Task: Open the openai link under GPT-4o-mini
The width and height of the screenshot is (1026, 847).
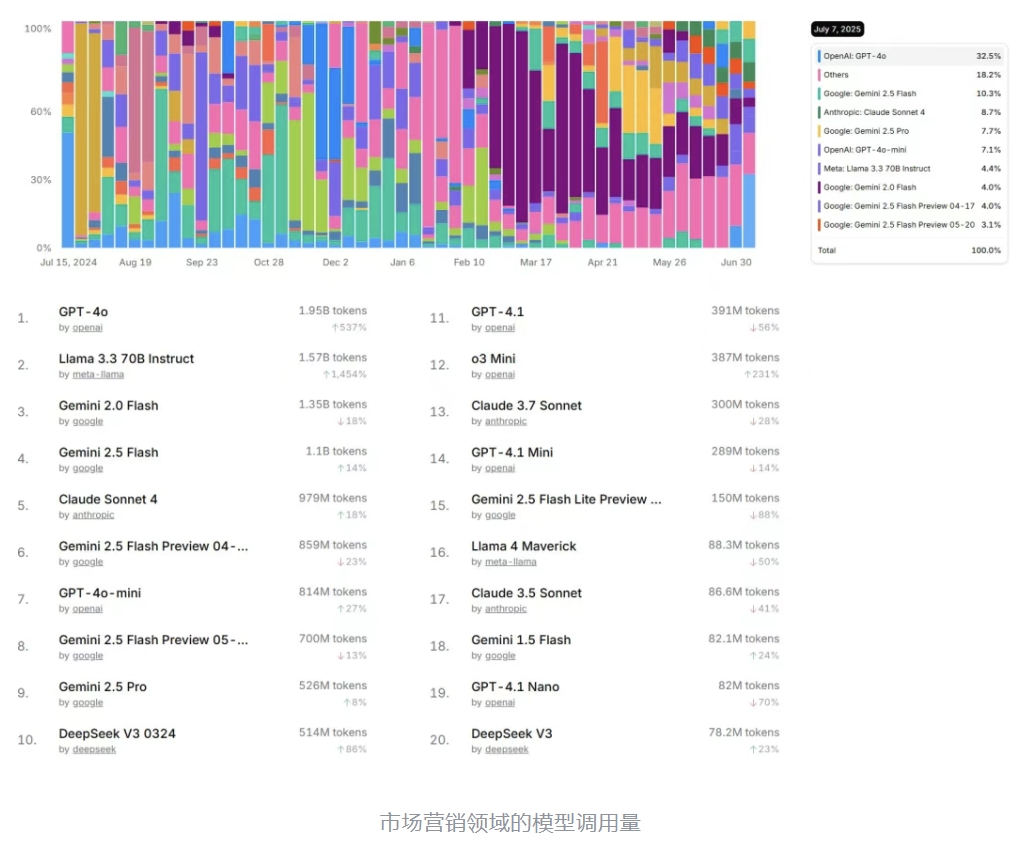Action: click(88, 609)
